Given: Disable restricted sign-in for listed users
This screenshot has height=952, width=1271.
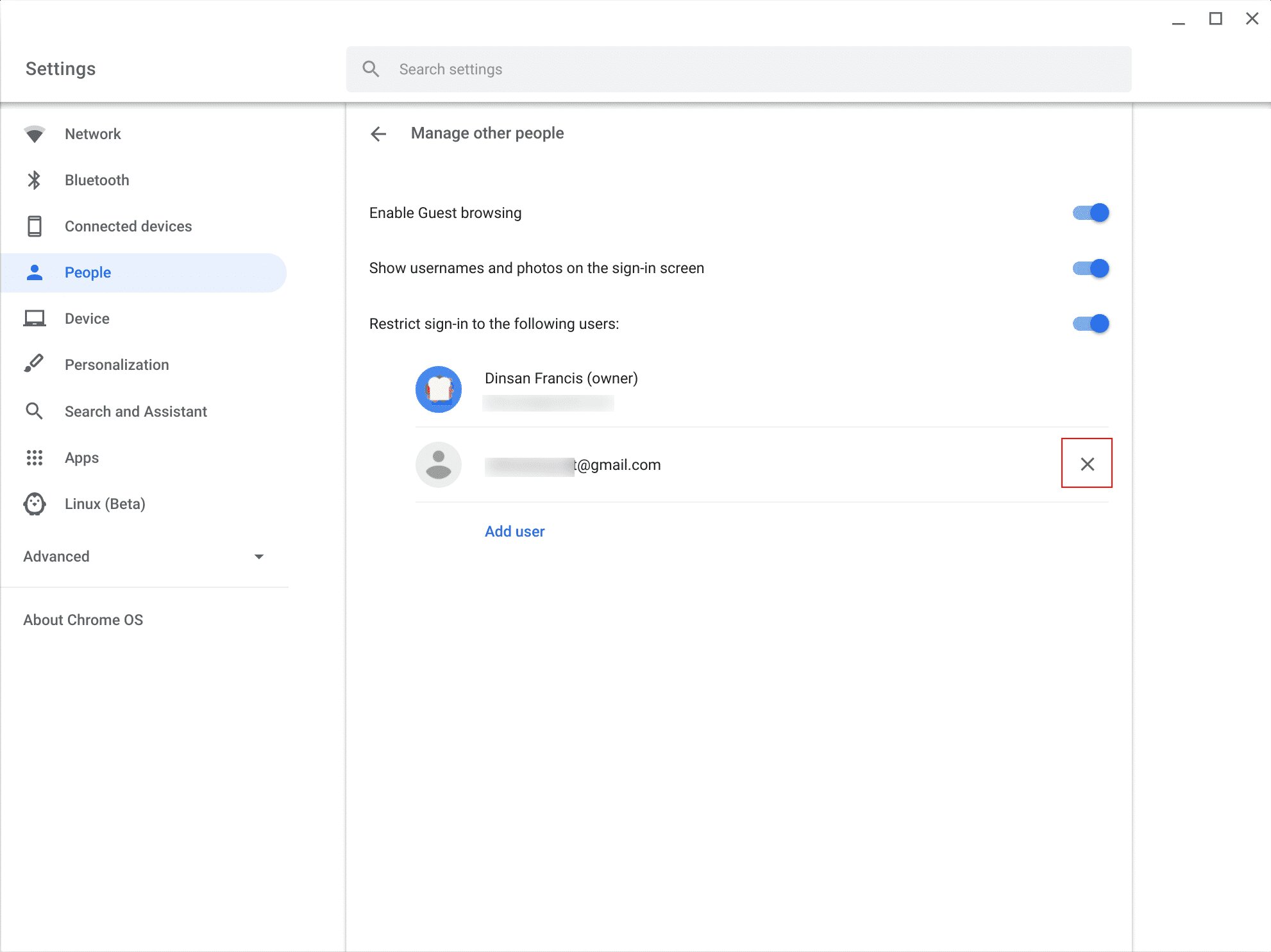Looking at the screenshot, I should pos(1091,323).
